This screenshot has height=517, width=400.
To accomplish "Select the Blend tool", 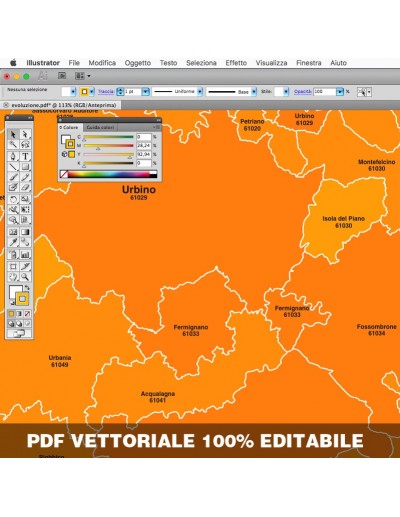I will [25, 242].
